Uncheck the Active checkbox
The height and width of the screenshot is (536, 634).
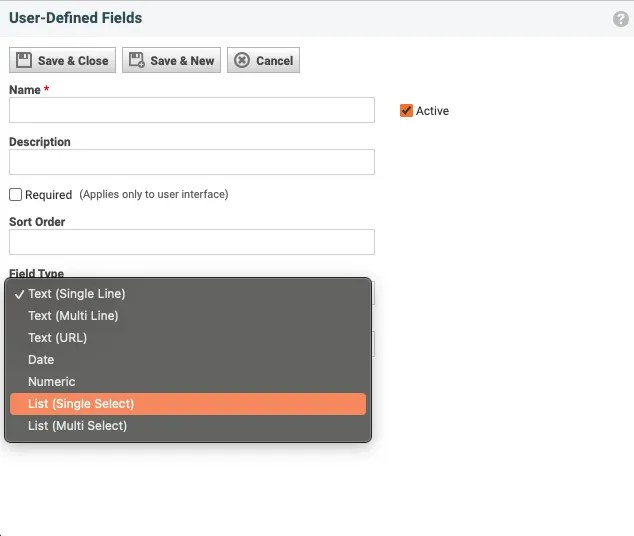tap(406, 110)
